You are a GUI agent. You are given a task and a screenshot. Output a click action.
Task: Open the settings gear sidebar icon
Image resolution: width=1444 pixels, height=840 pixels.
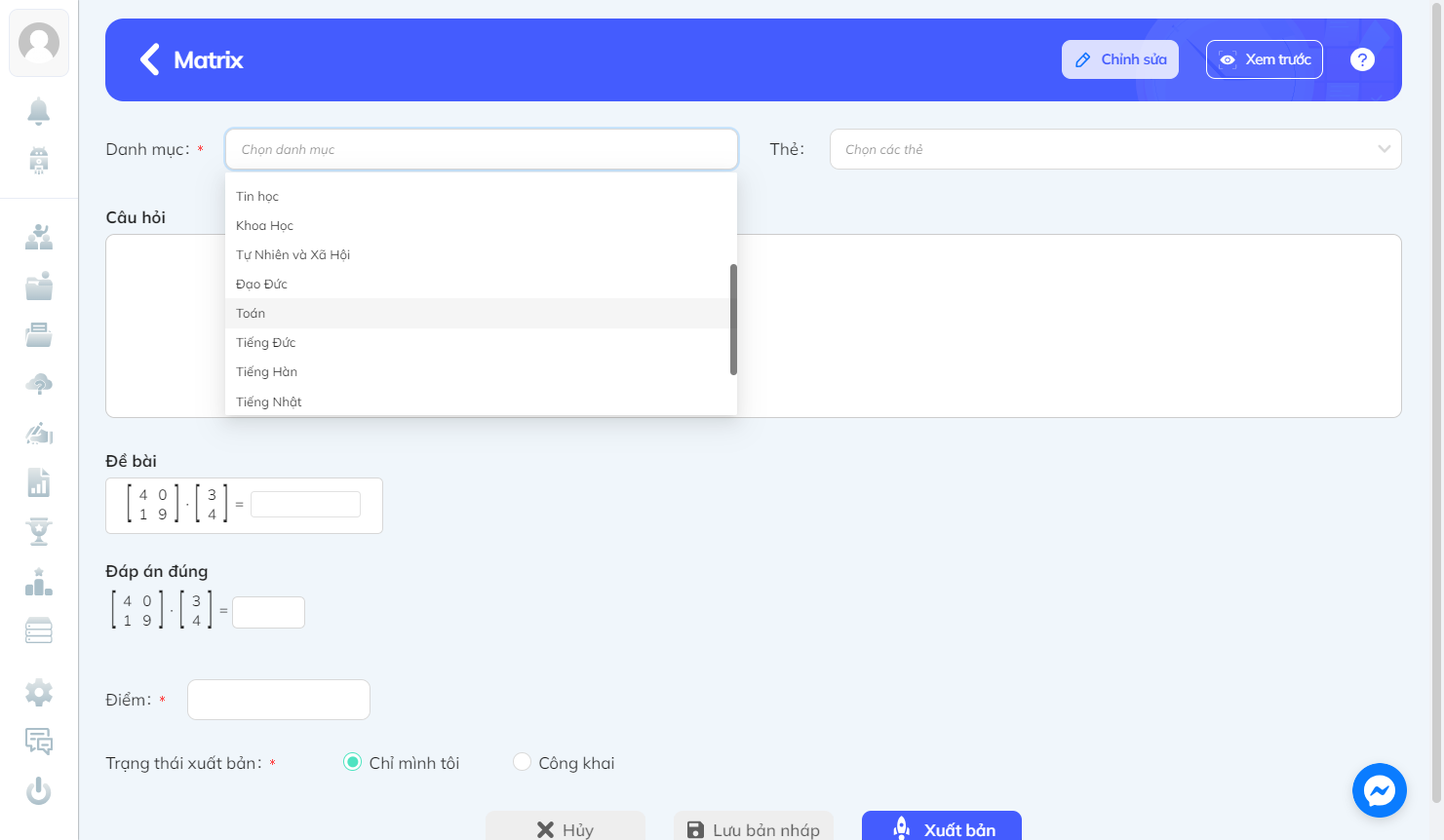(39, 693)
